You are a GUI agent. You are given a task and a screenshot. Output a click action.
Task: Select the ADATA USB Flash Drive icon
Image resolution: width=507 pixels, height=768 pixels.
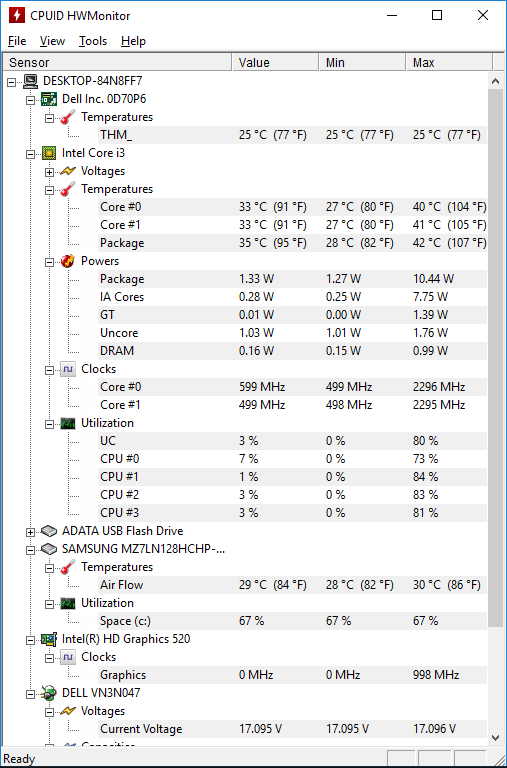[x=49, y=531]
